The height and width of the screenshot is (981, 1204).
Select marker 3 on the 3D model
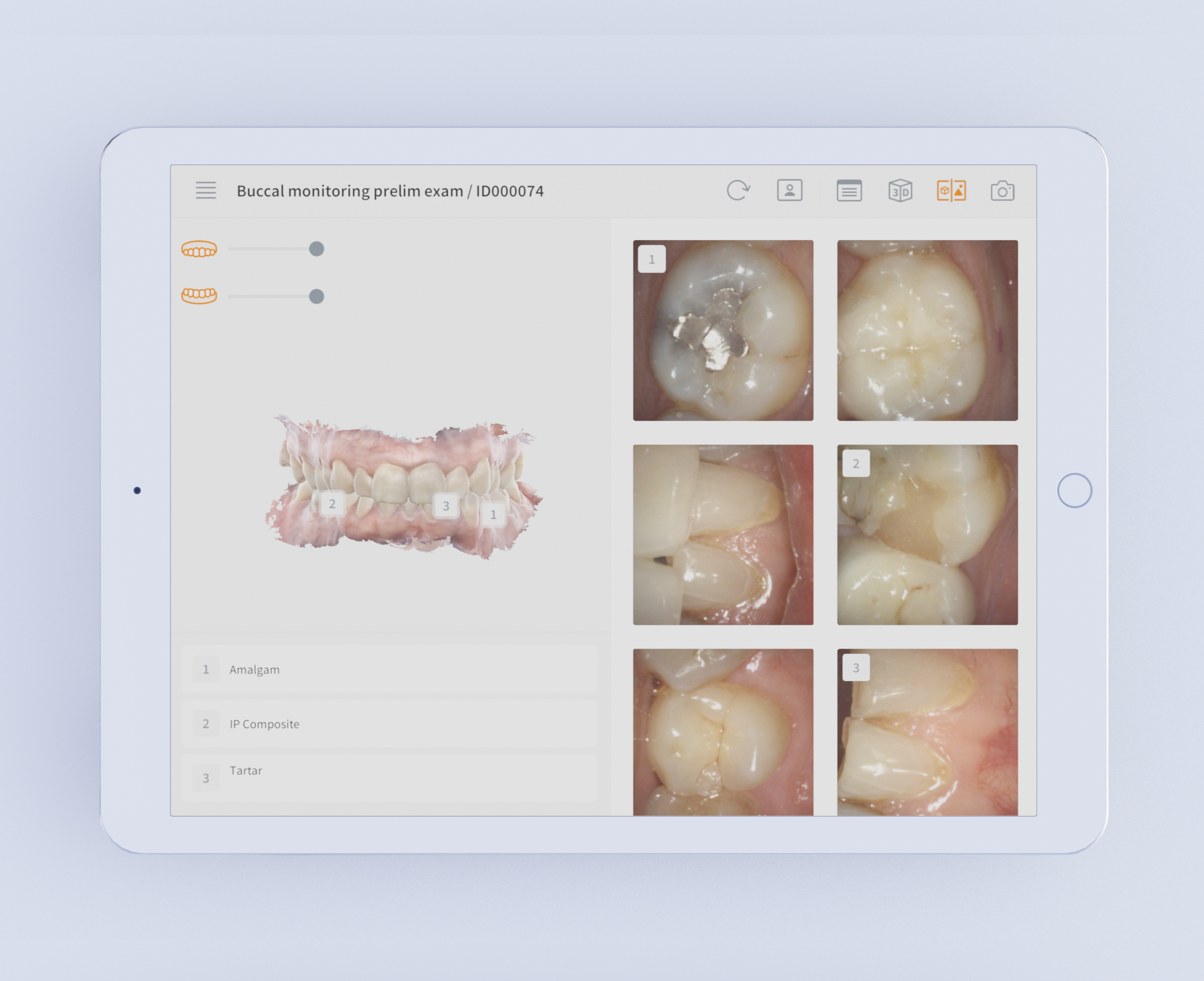(446, 506)
